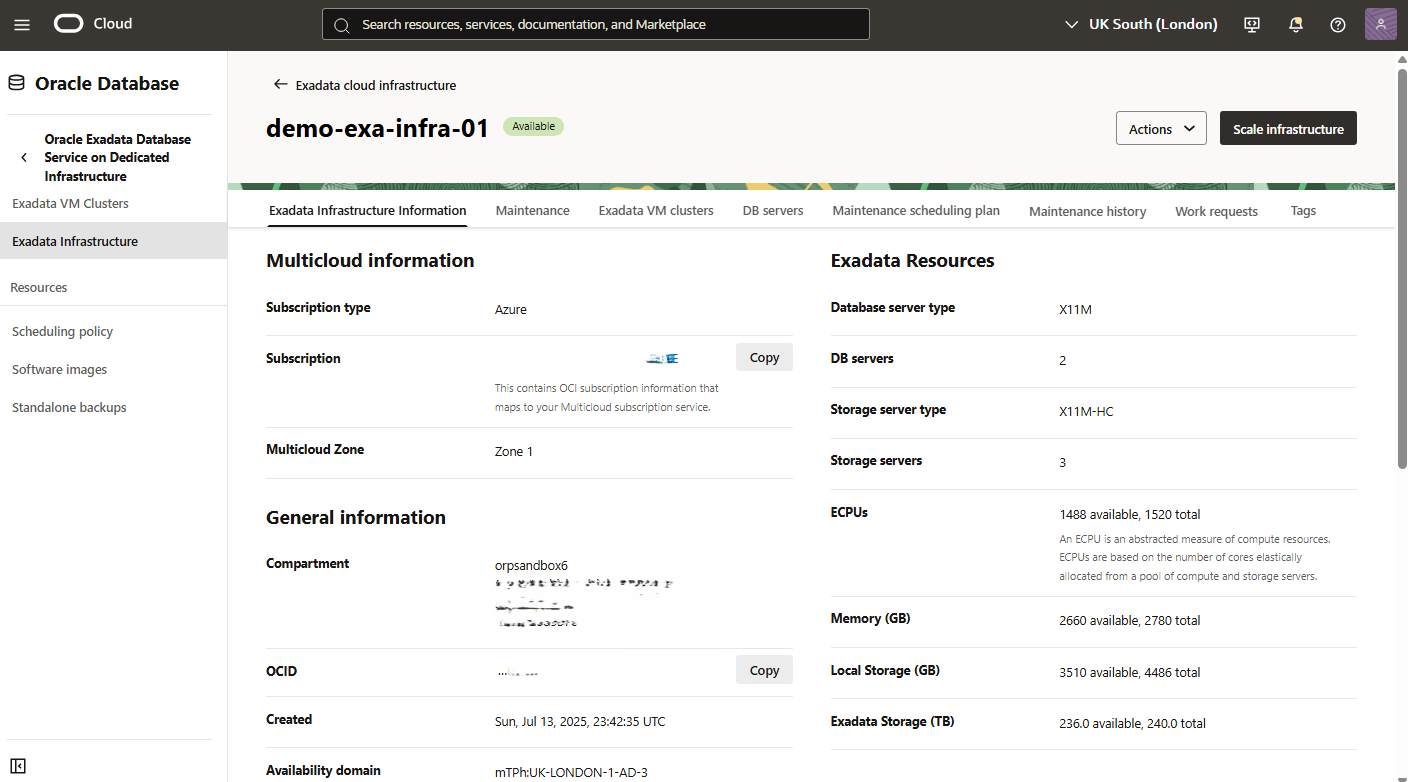Image resolution: width=1408 pixels, height=782 pixels.
Task: Open the Actions dropdown
Action: coord(1161,128)
